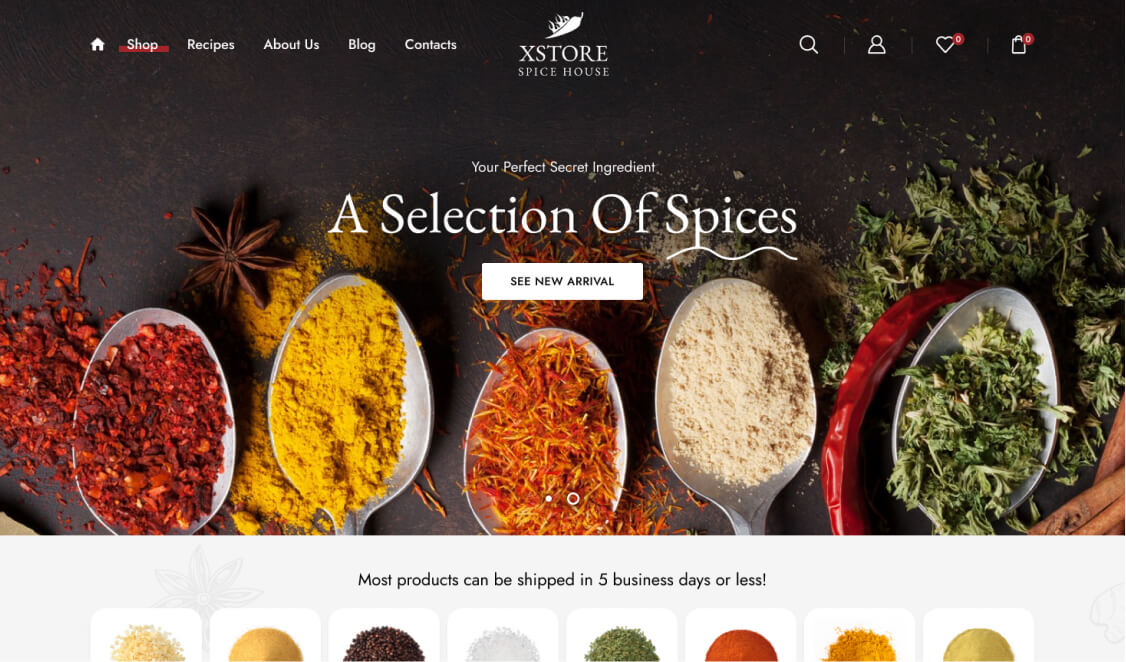Select the second circular slide indicator
This screenshot has width=1126, height=662.
coord(573,498)
